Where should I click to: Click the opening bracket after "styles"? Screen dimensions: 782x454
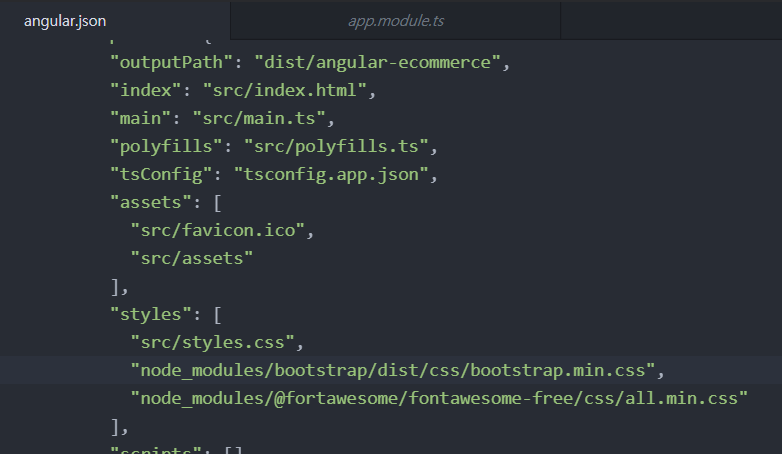[217, 315]
